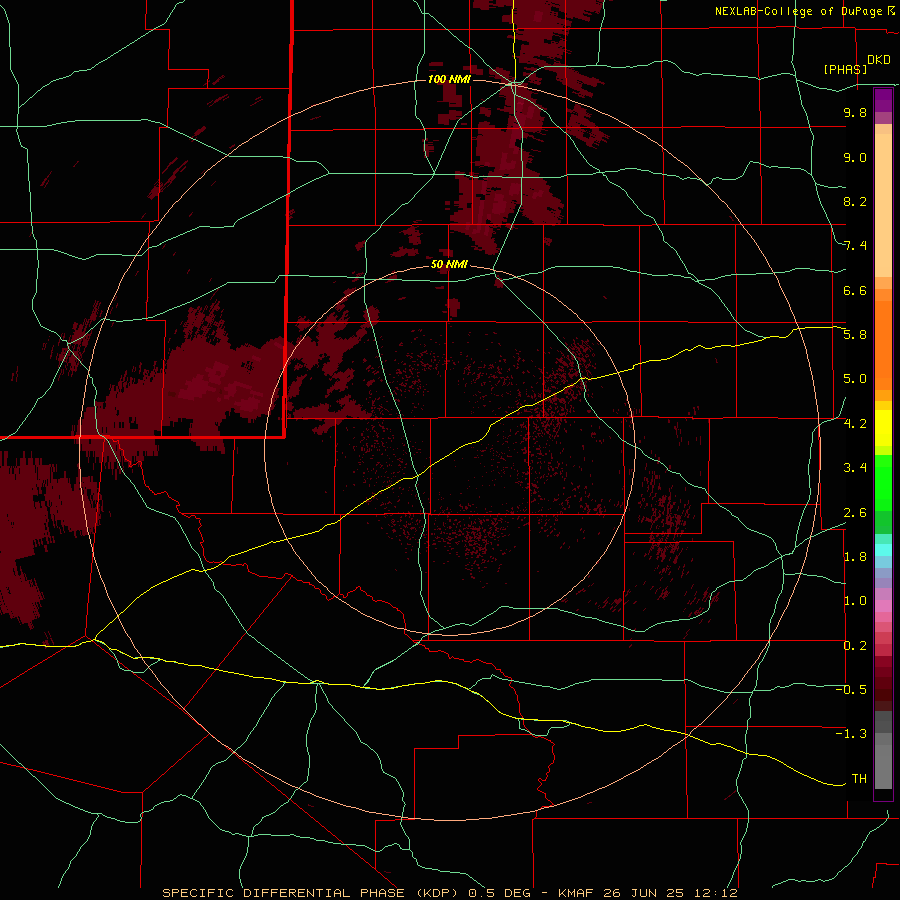Click the 9.8 scale value

[x=855, y=112]
